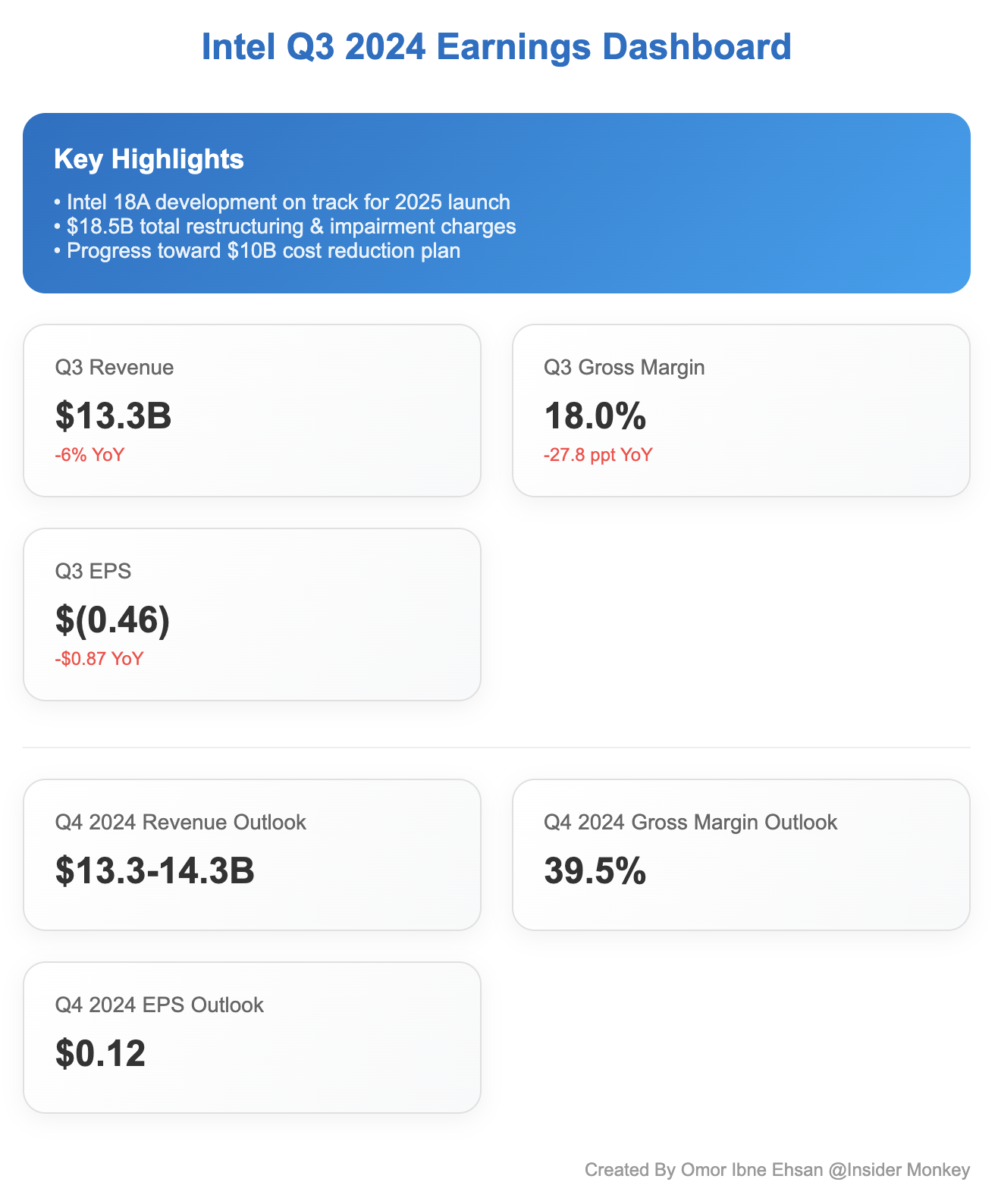The width and height of the screenshot is (998, 1204).
Task: Click the Intel Q3 2024 Earnings Dashboard title
Action: (497, 47)
